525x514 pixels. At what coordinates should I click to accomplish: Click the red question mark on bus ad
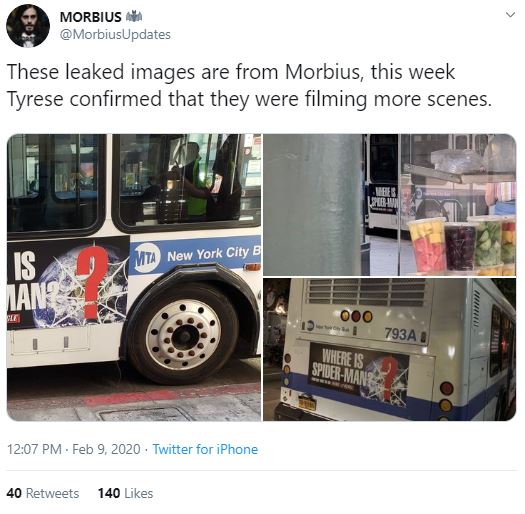[92, 282]
